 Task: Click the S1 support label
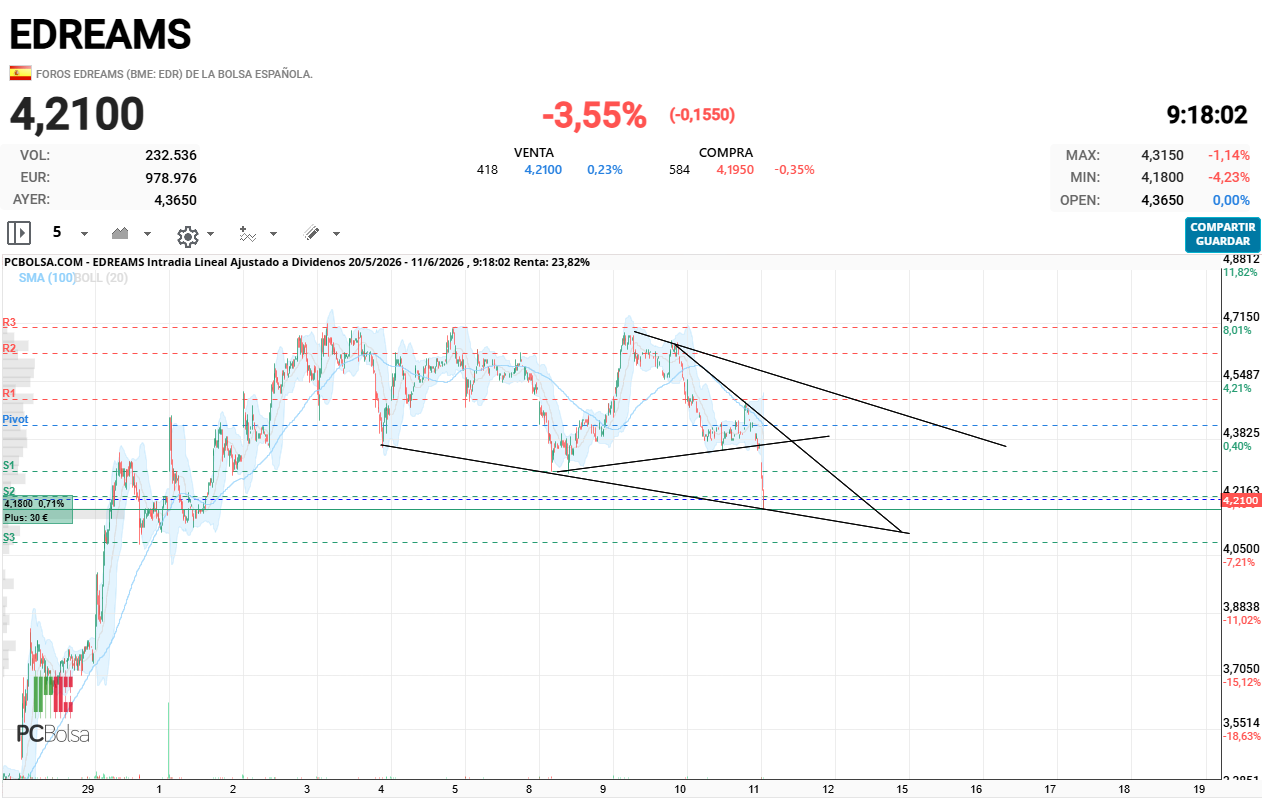click(9, 466)
